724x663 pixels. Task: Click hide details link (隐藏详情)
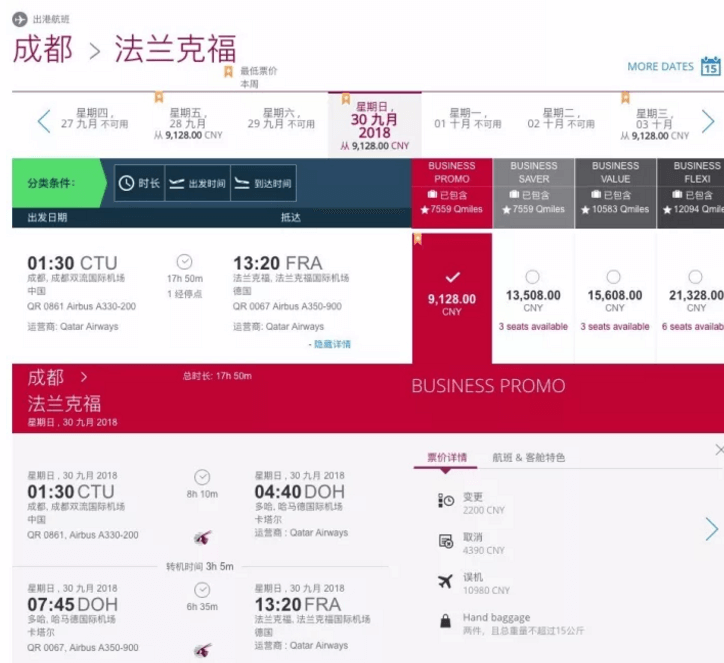[332, 344]
